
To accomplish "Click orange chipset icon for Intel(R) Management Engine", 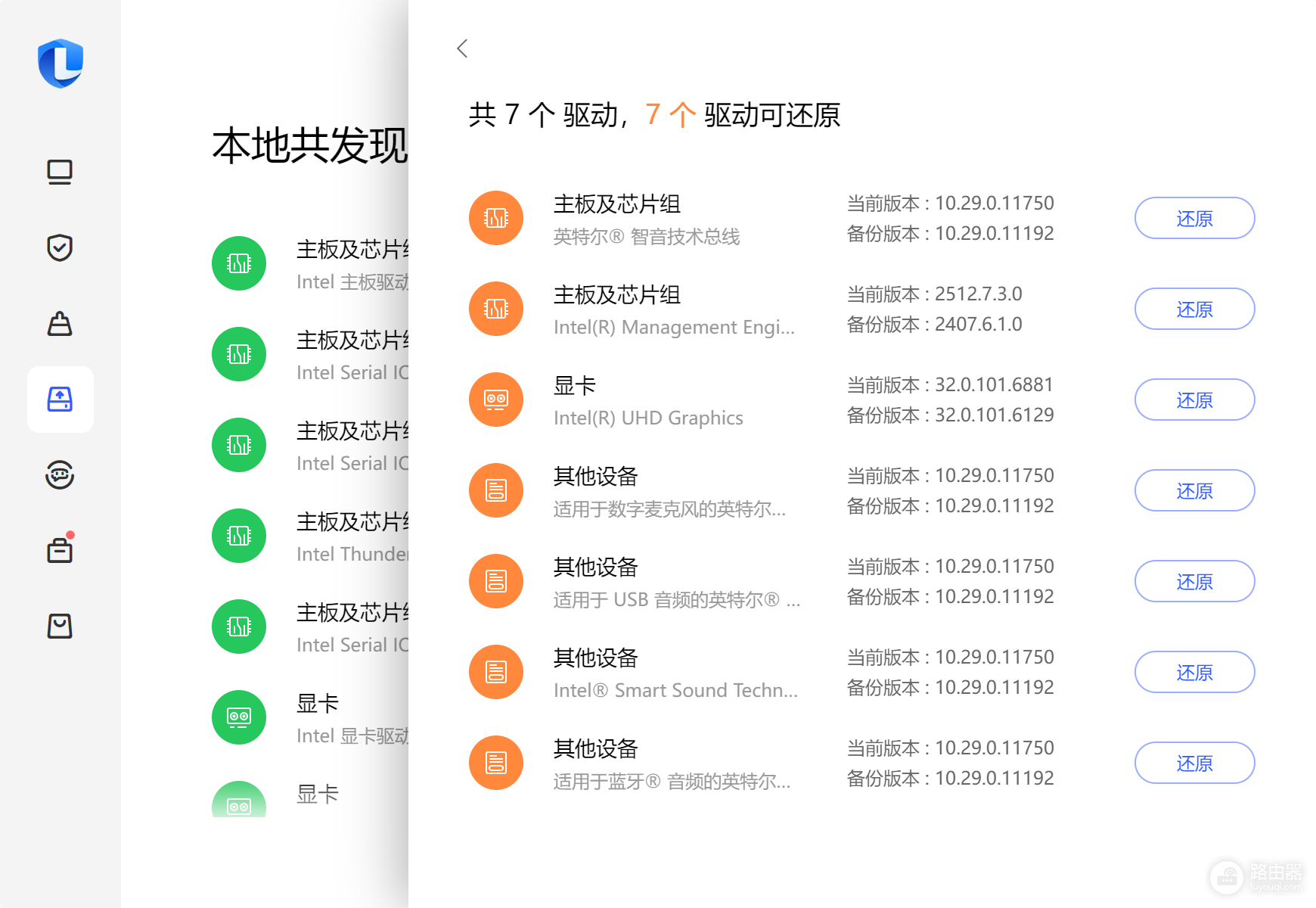I will (x=496, y=309).
